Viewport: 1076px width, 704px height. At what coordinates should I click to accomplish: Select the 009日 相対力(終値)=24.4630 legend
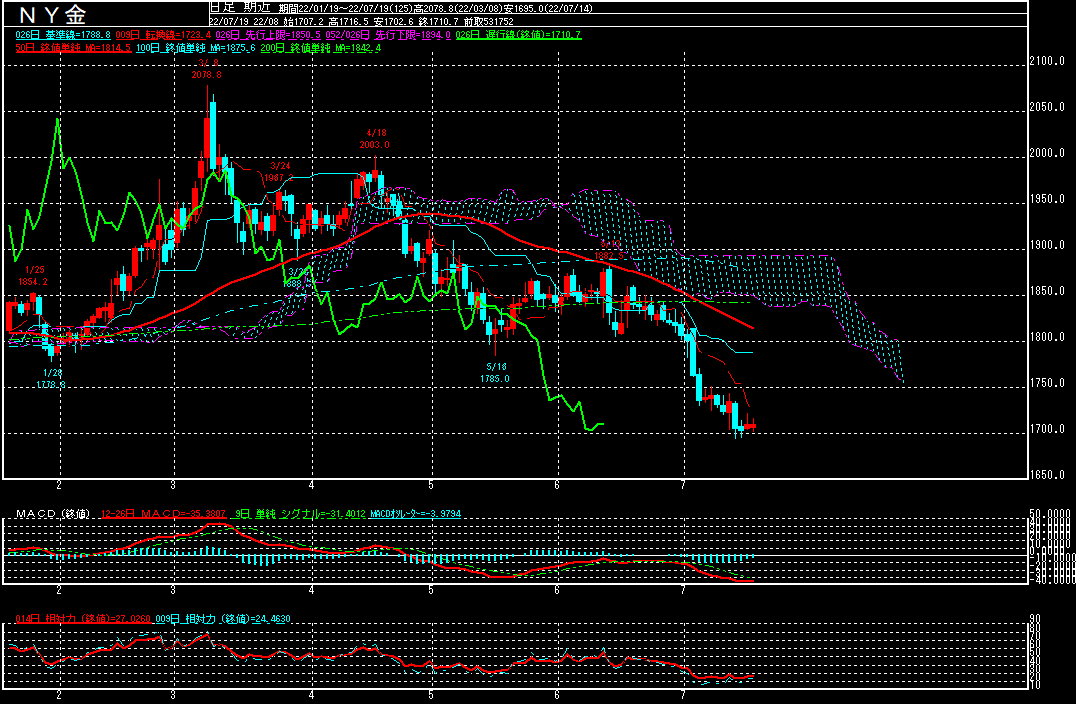click(x=223, y=619)
